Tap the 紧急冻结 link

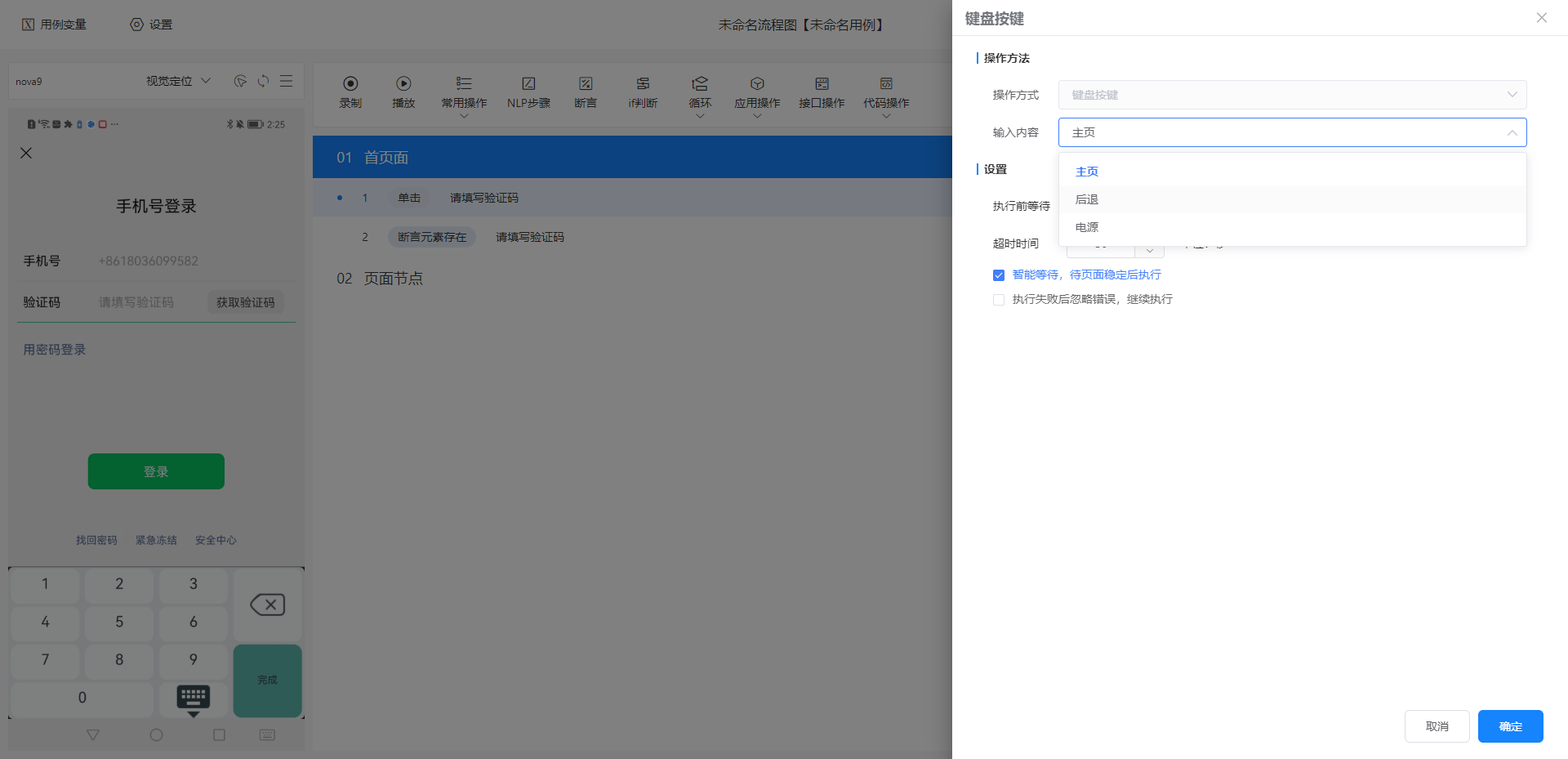coord(156,540)
